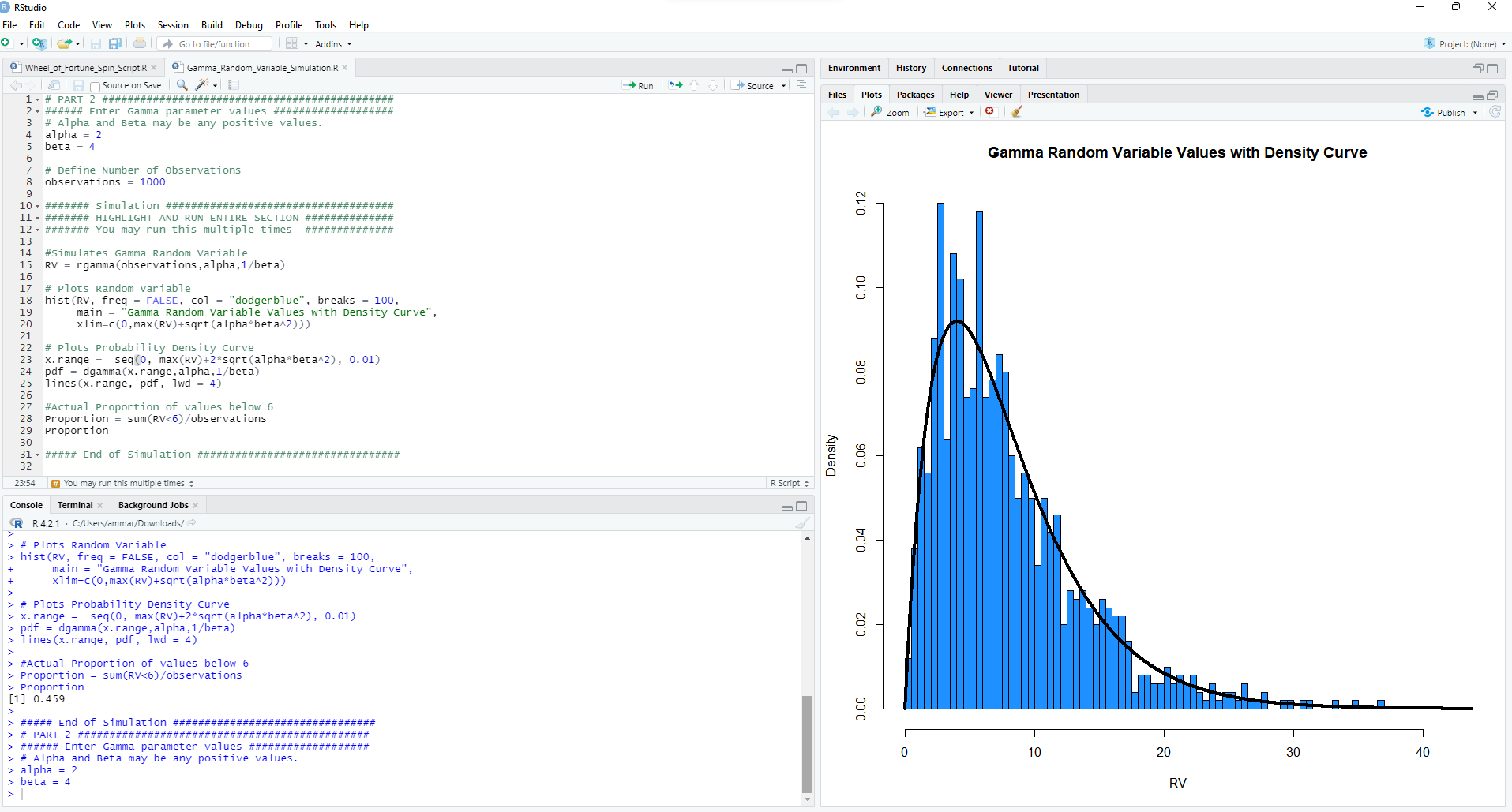Image resolution: width=1512 pixels, height=812 pixels.
Task: Open Find/Replace with magnifier icon
Action: click(x=182, y=85)
